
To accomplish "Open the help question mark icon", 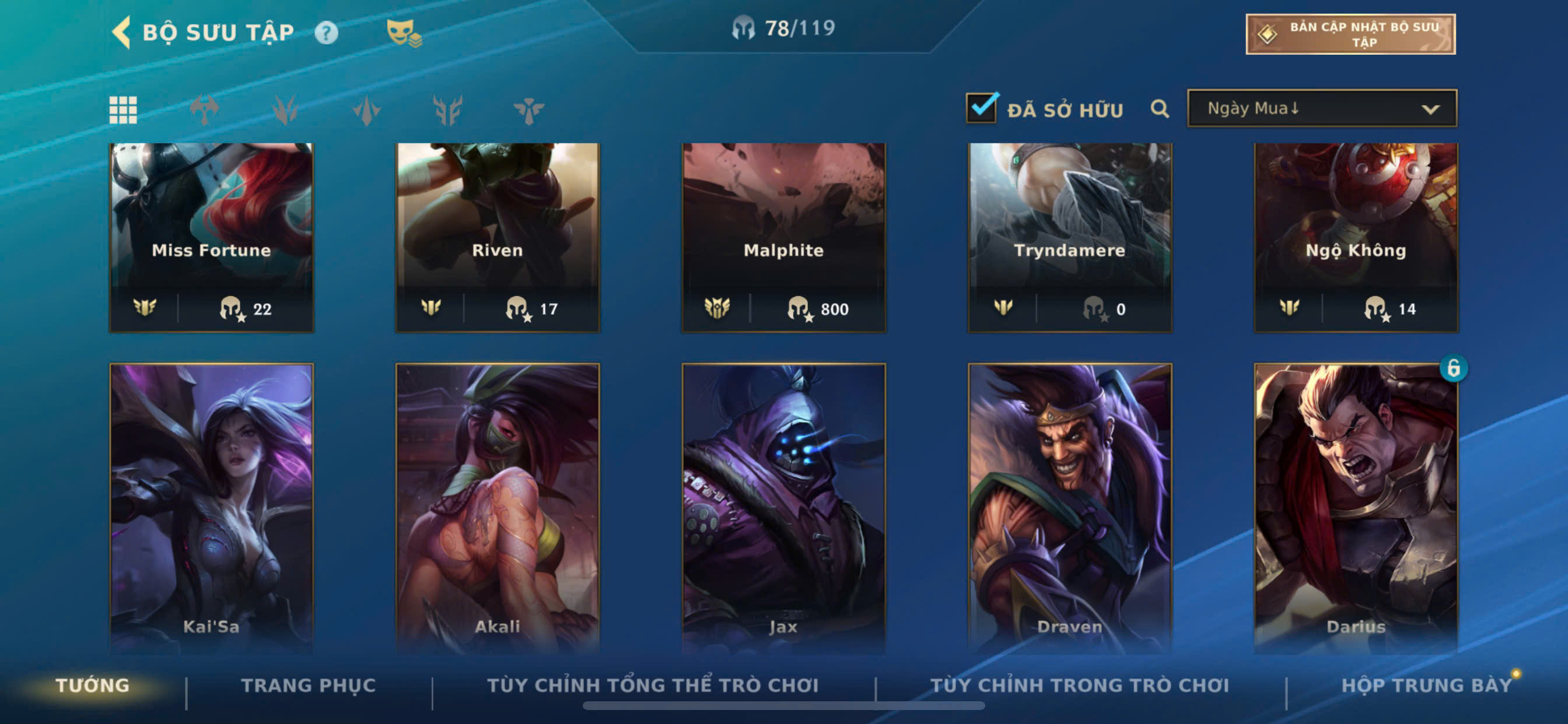I will (326, 33).
